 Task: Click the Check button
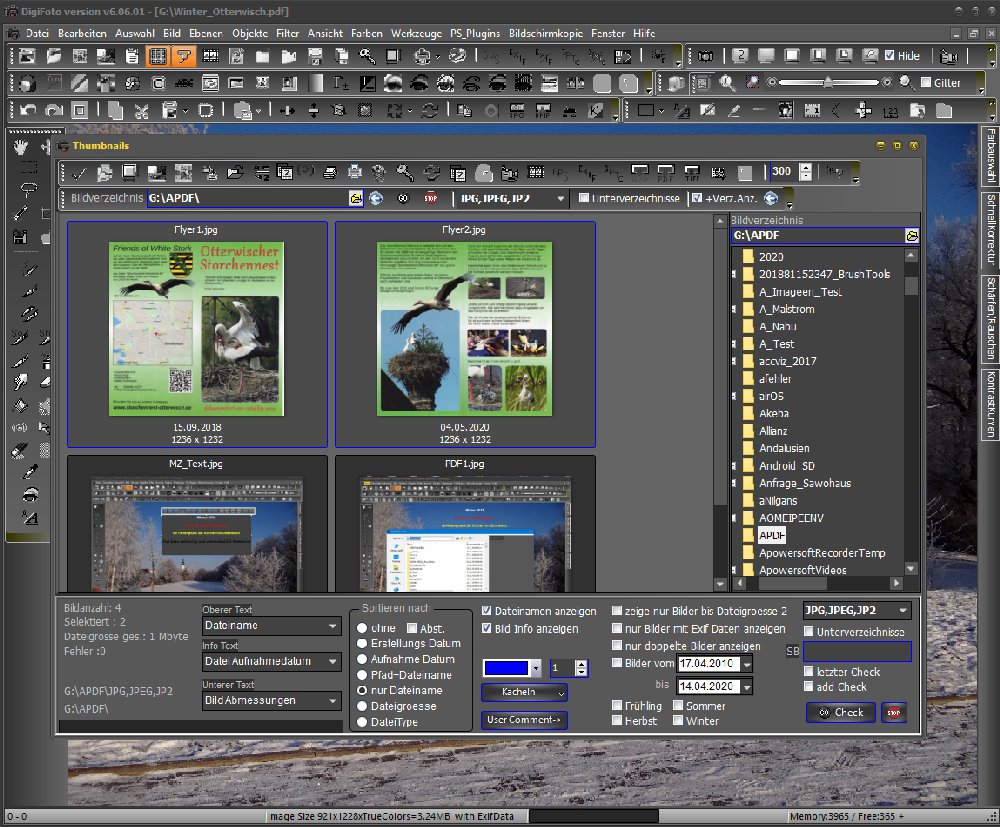(841, 713)
